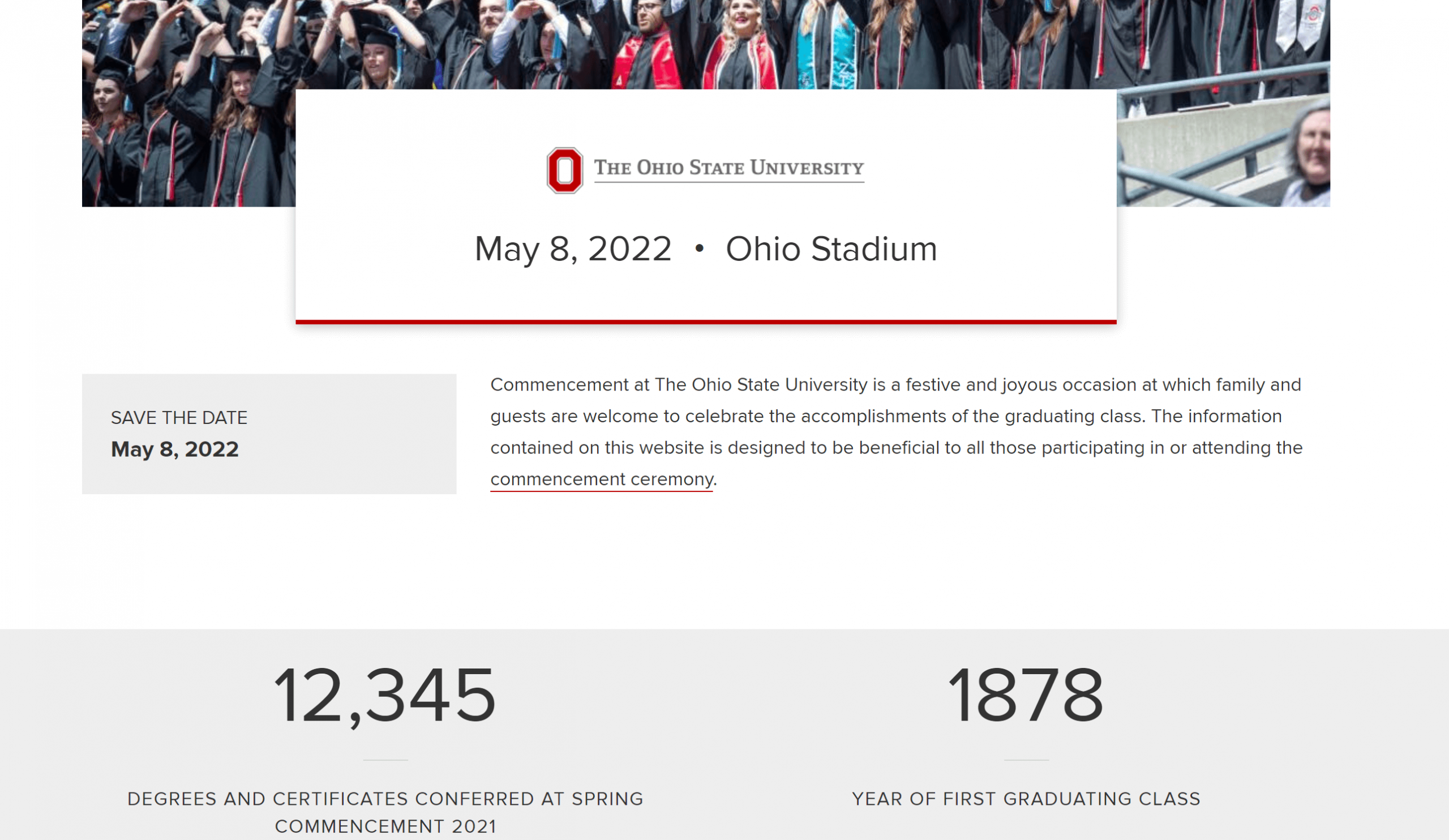Click the small divider under 1878
This screenshot has height=840, width=1449.
coord(1026,760)
